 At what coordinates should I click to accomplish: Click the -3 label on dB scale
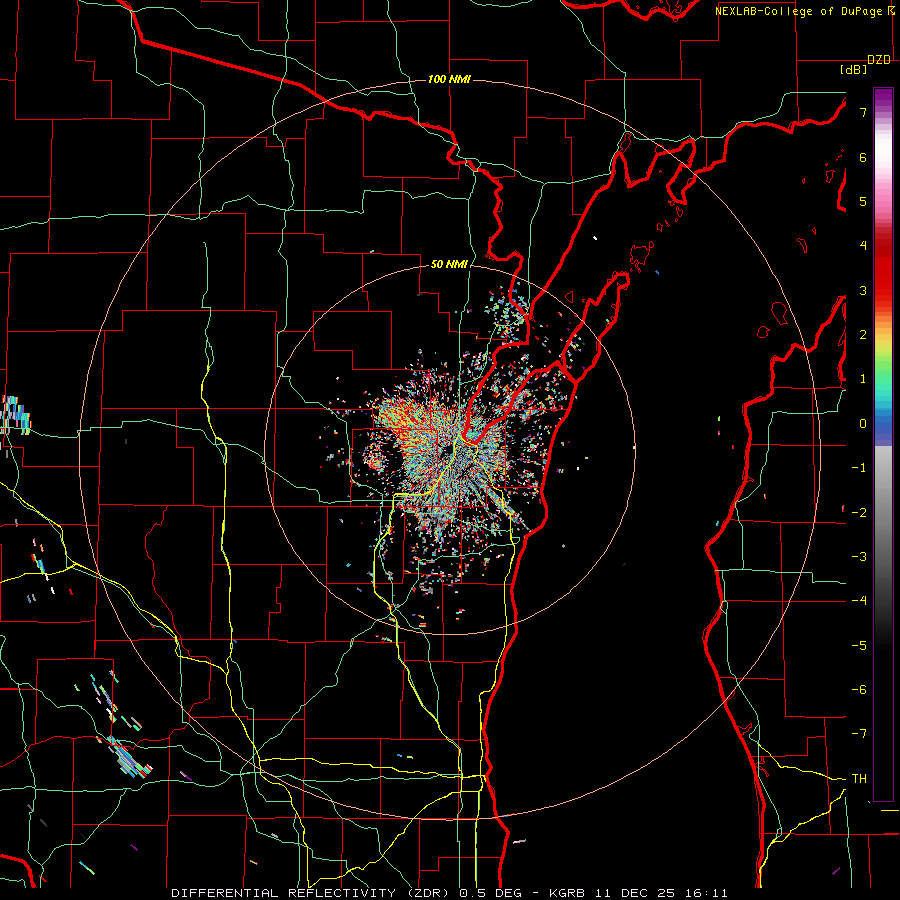(859, 557)
